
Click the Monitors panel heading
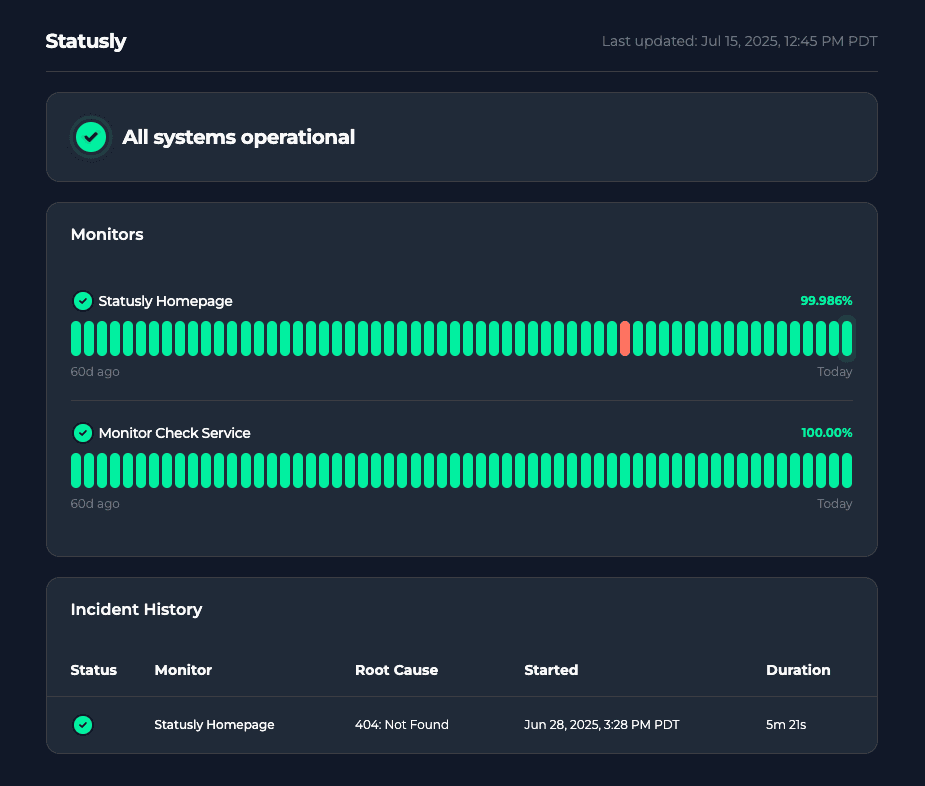(107, 234)
